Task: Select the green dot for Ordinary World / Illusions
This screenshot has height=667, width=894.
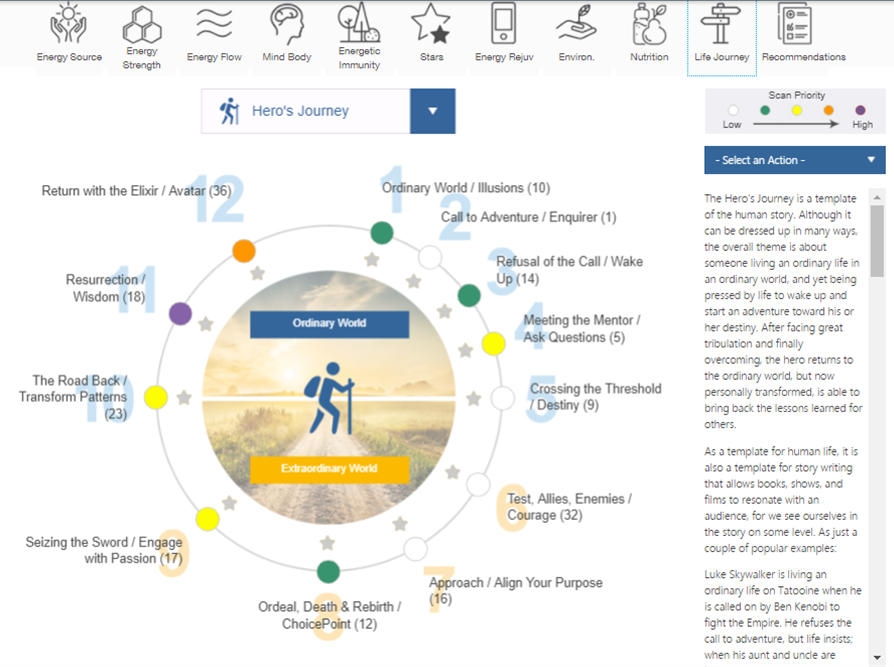Action: point(382,233)
